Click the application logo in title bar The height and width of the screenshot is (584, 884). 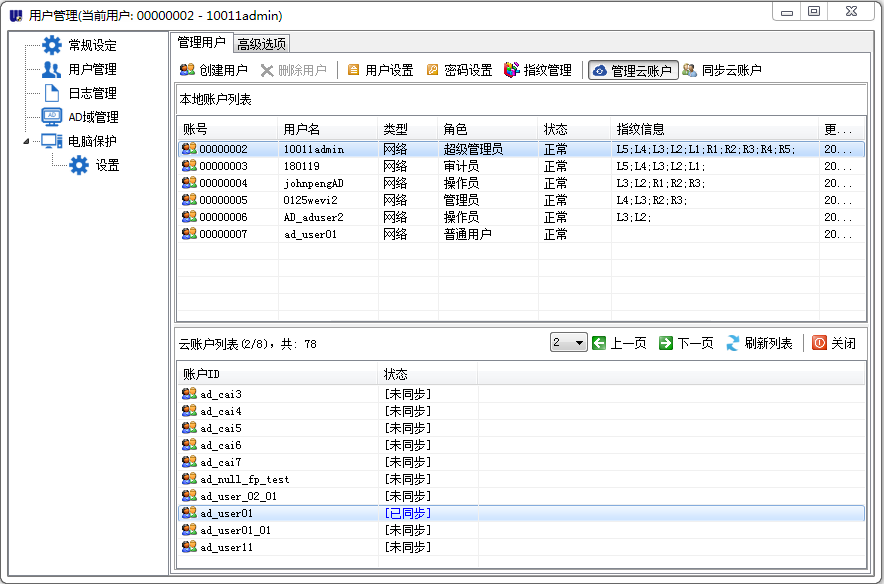(x=16, y=15)
